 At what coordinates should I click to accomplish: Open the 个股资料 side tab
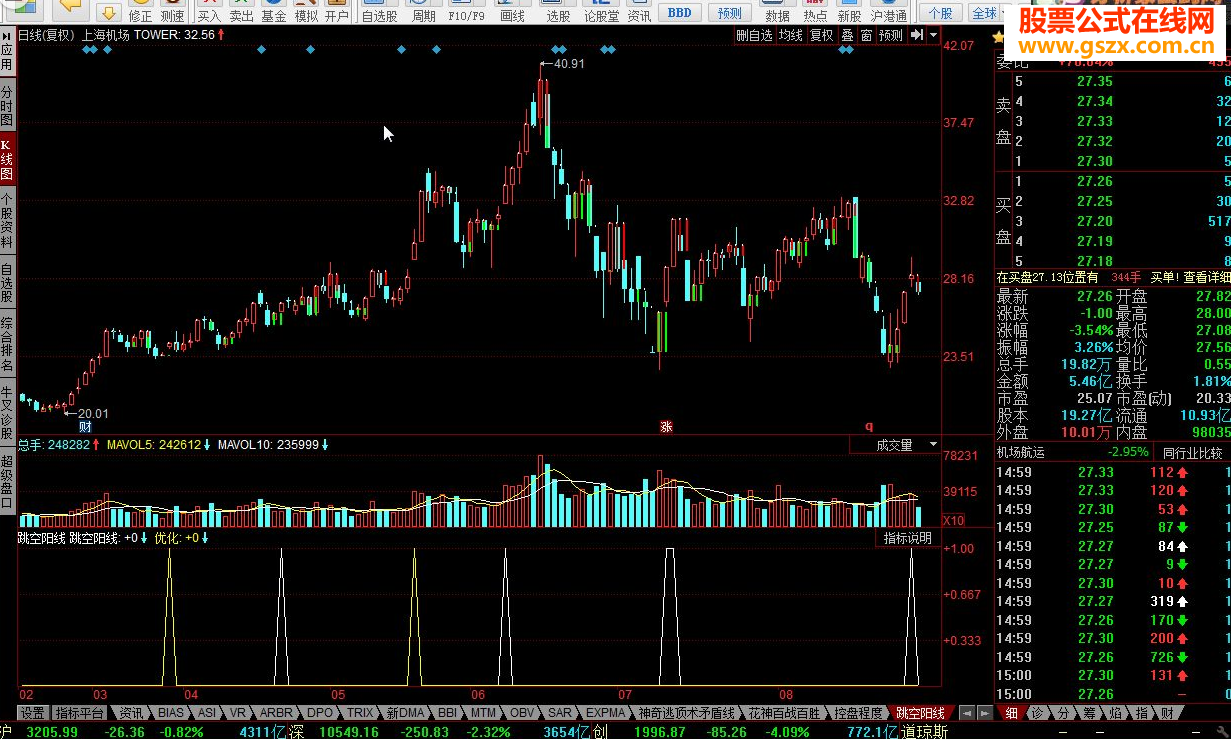(x=7, y=220)
